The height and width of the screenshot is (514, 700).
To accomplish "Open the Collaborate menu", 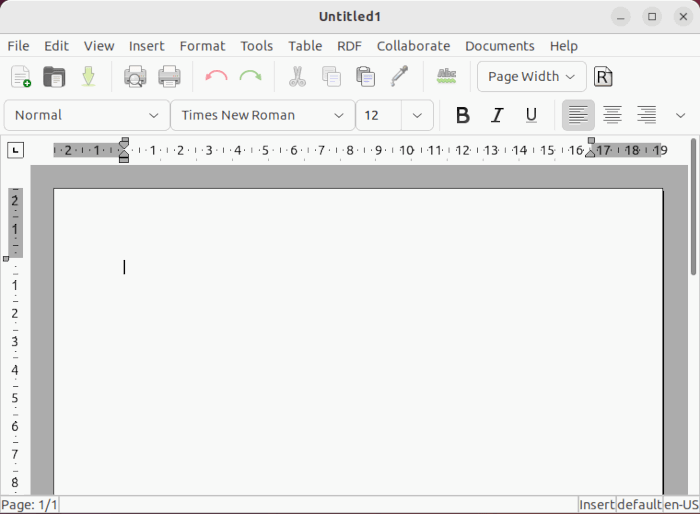I will [x=413, y=46].
